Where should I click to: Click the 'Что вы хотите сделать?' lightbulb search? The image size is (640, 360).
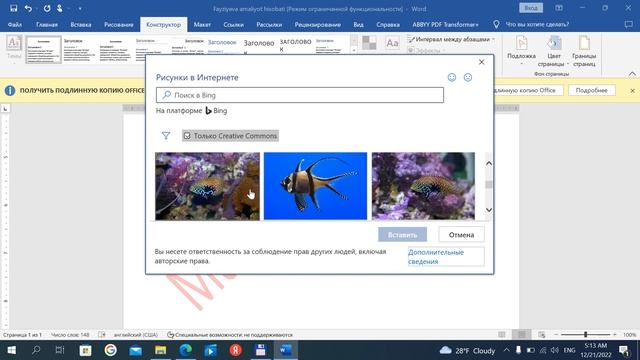[531, 24]
